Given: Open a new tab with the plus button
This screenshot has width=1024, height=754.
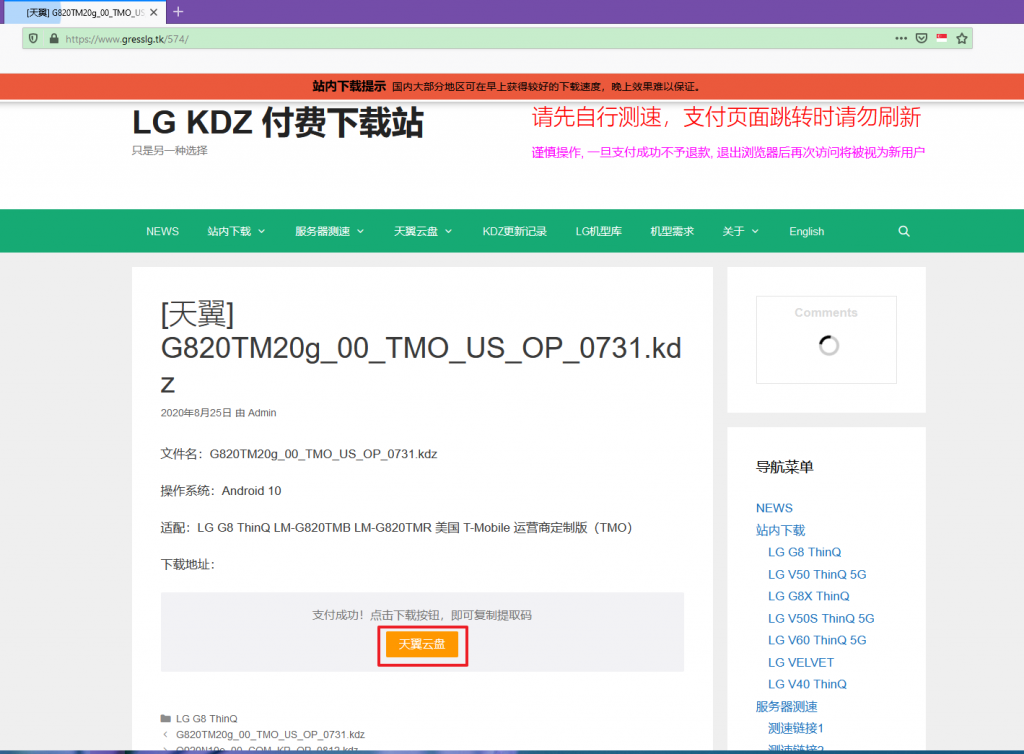Looking at the screenshot, I should pos(178,12).
